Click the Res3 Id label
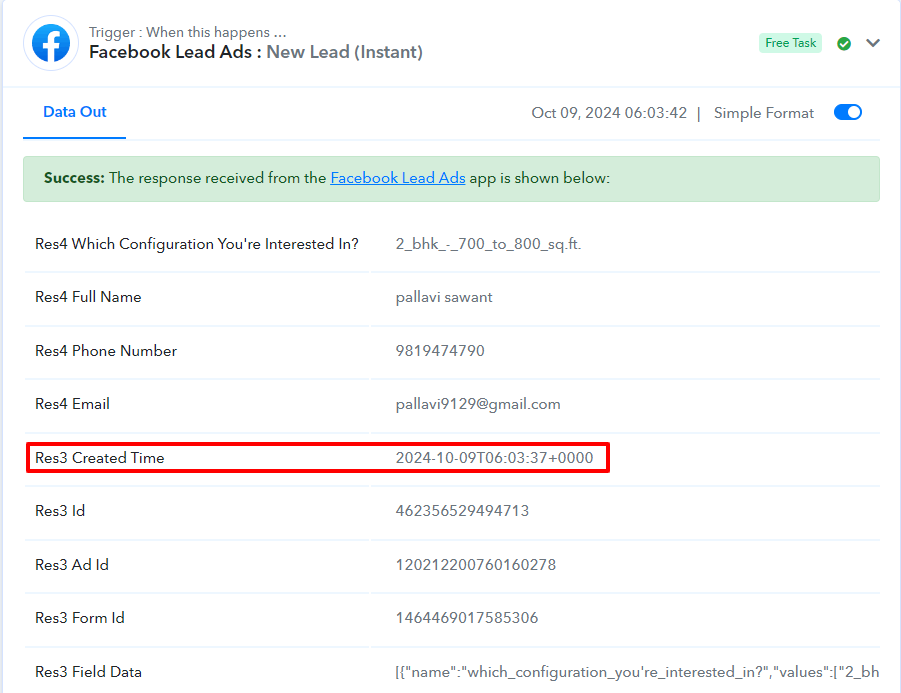901x693 pixels. point(60,511)
